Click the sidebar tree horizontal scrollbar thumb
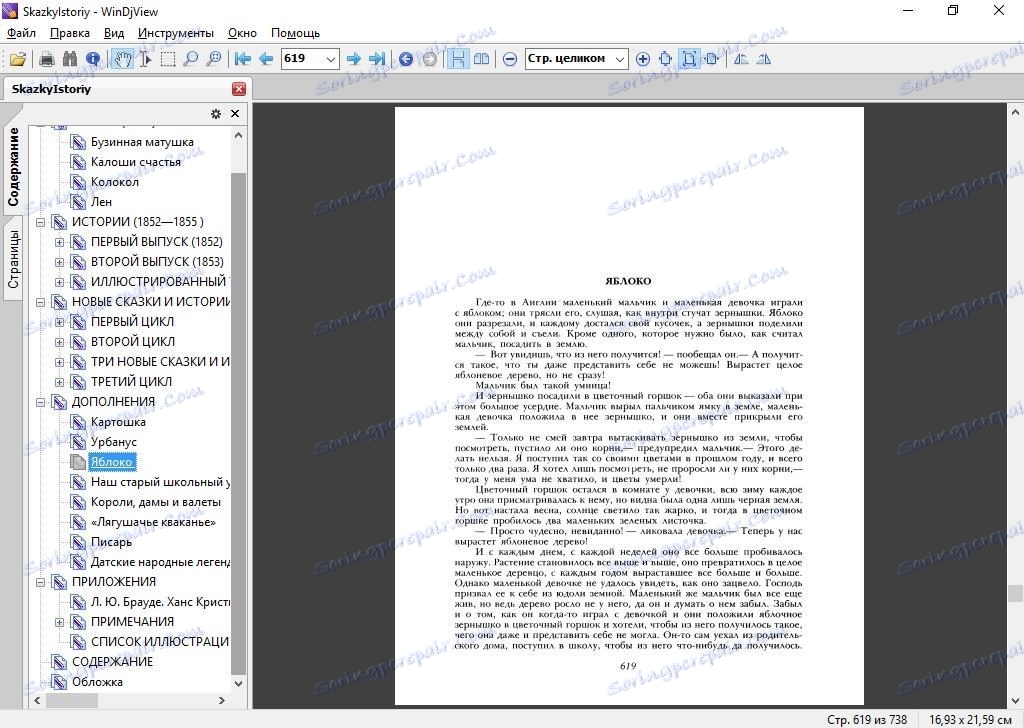The width and height of the screenshot is (1024, 728). (71, 701)
